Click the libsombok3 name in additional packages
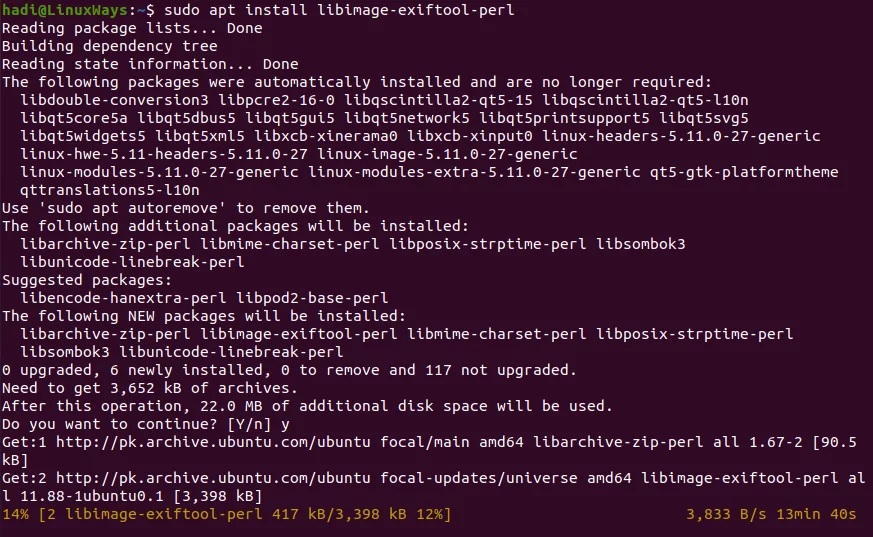Screen dimensions: 873x537 pos(640,244)
